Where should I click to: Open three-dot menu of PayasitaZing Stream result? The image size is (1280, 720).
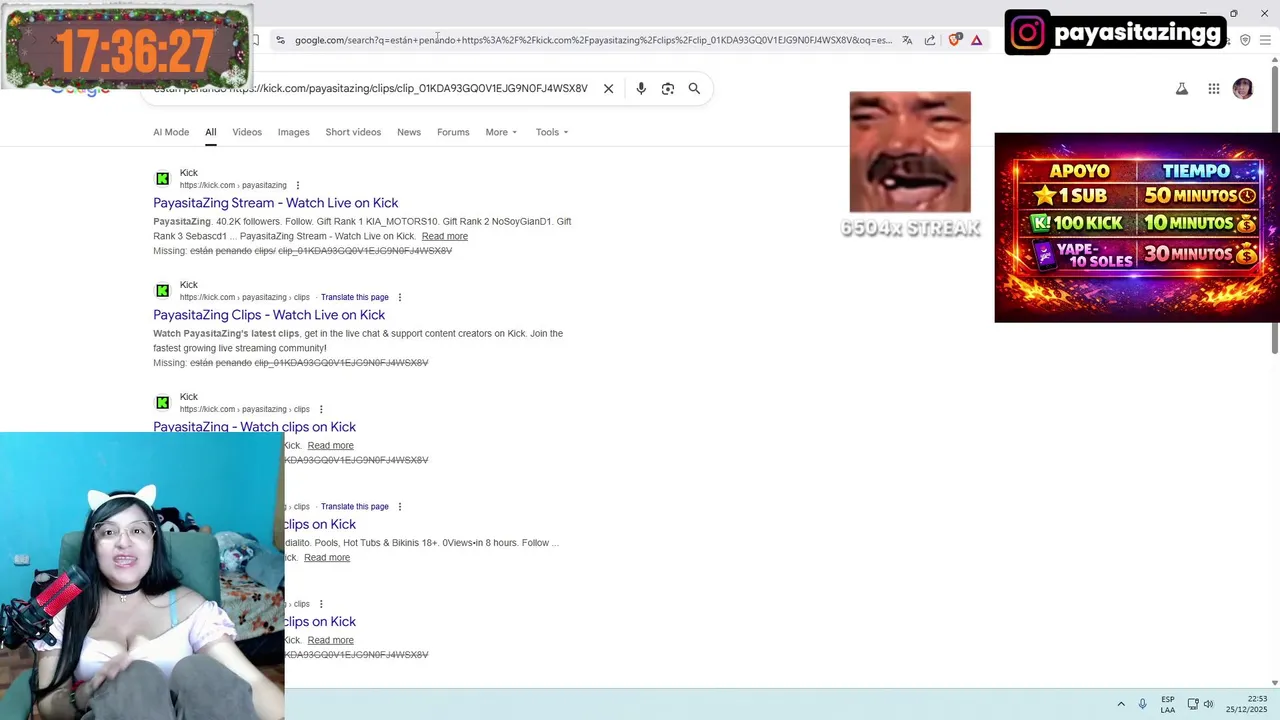[x=298, y=185]
